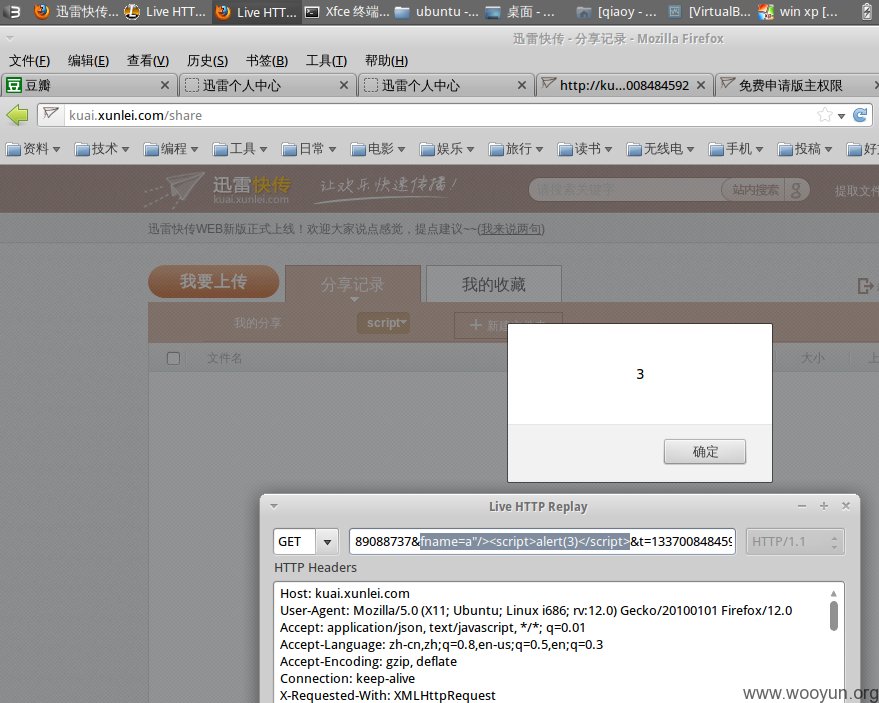The image size is (879, 703).
Task: Click the site search keyword field
Action: tap(625, 190)
